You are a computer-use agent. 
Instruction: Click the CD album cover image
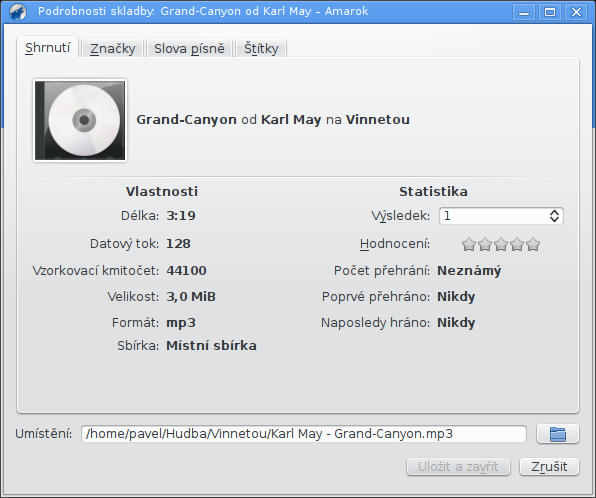[80, 120]
